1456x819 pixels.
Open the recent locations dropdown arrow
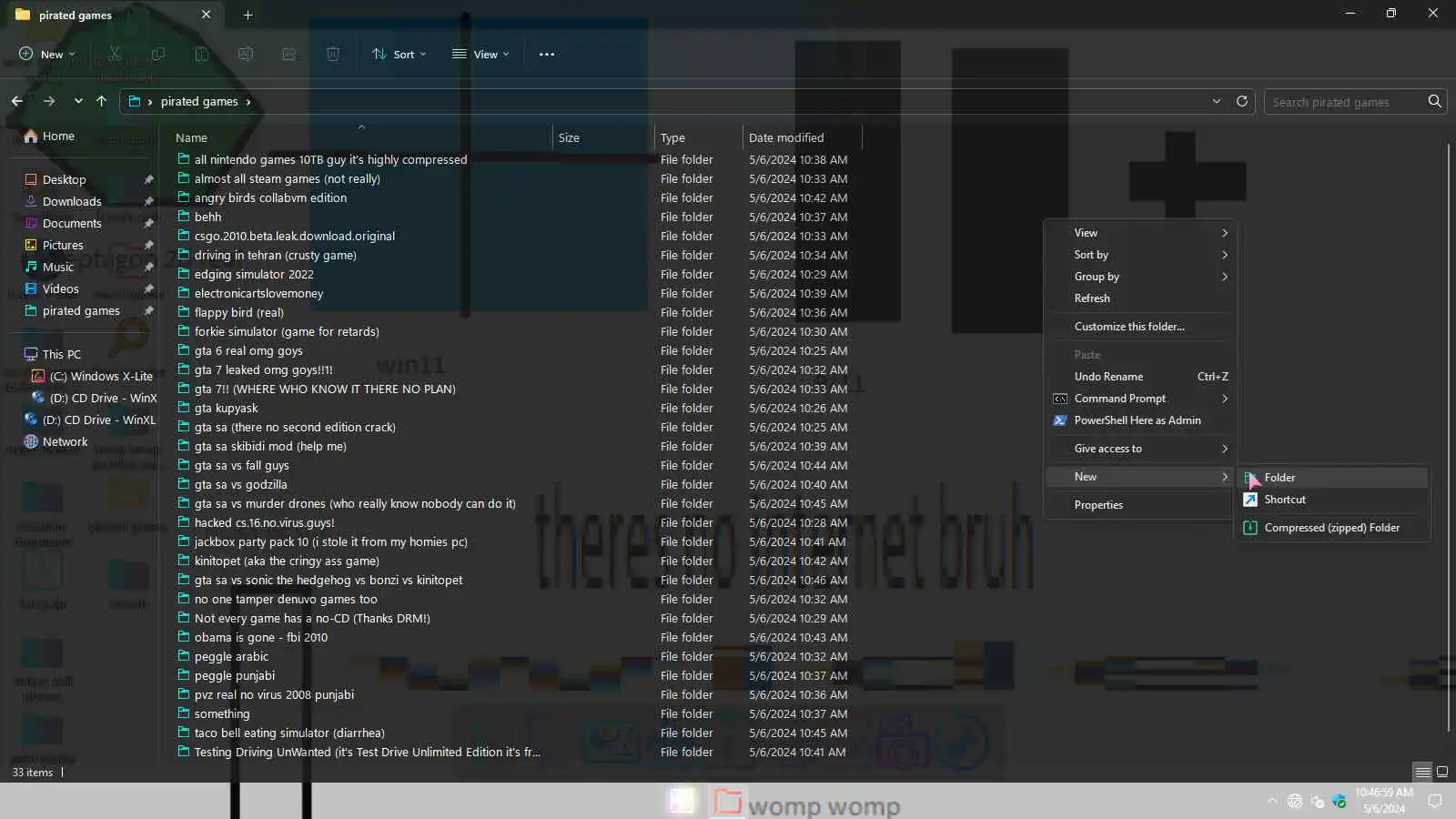[78, 101]
